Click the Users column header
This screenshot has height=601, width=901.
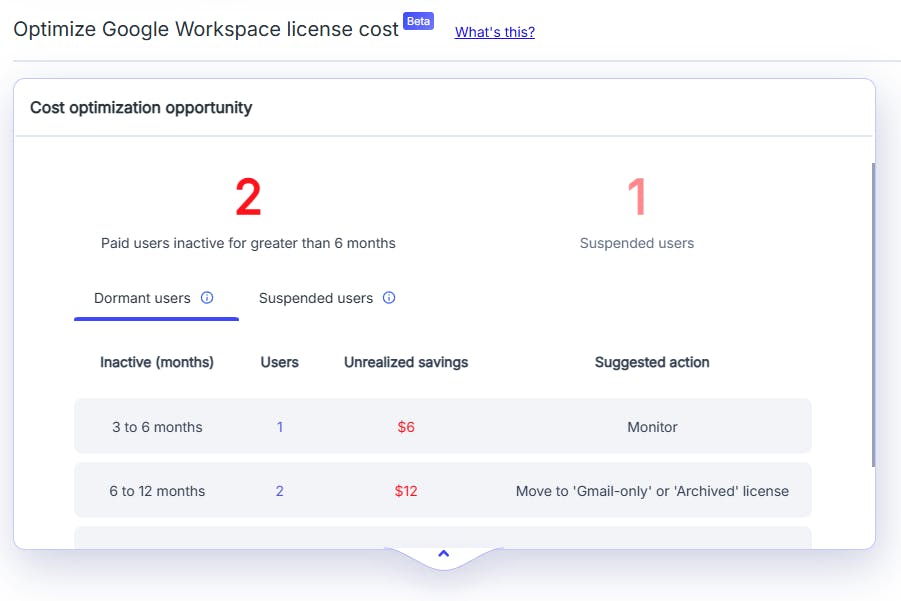tap(280, 362)
